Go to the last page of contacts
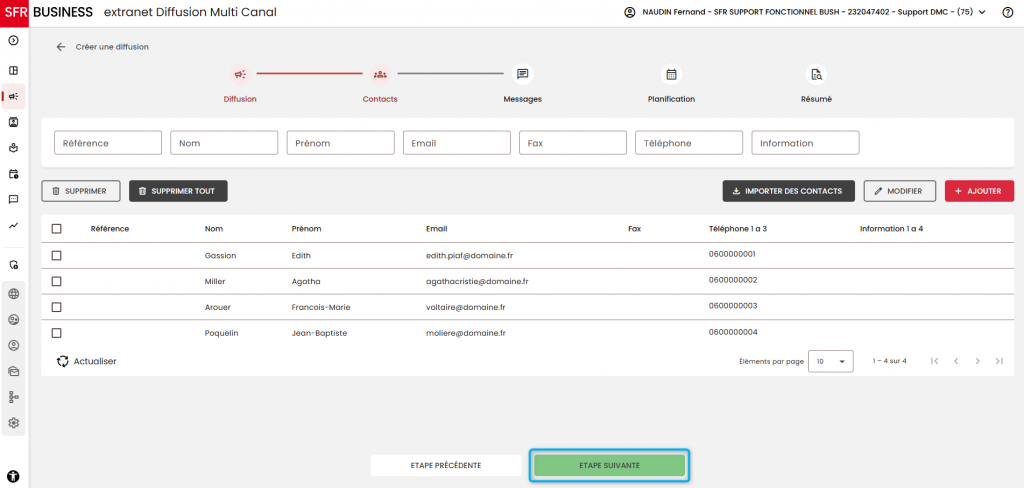Image resolution: width=1024 pixels, height=488 pixels. tap(999, 361)
